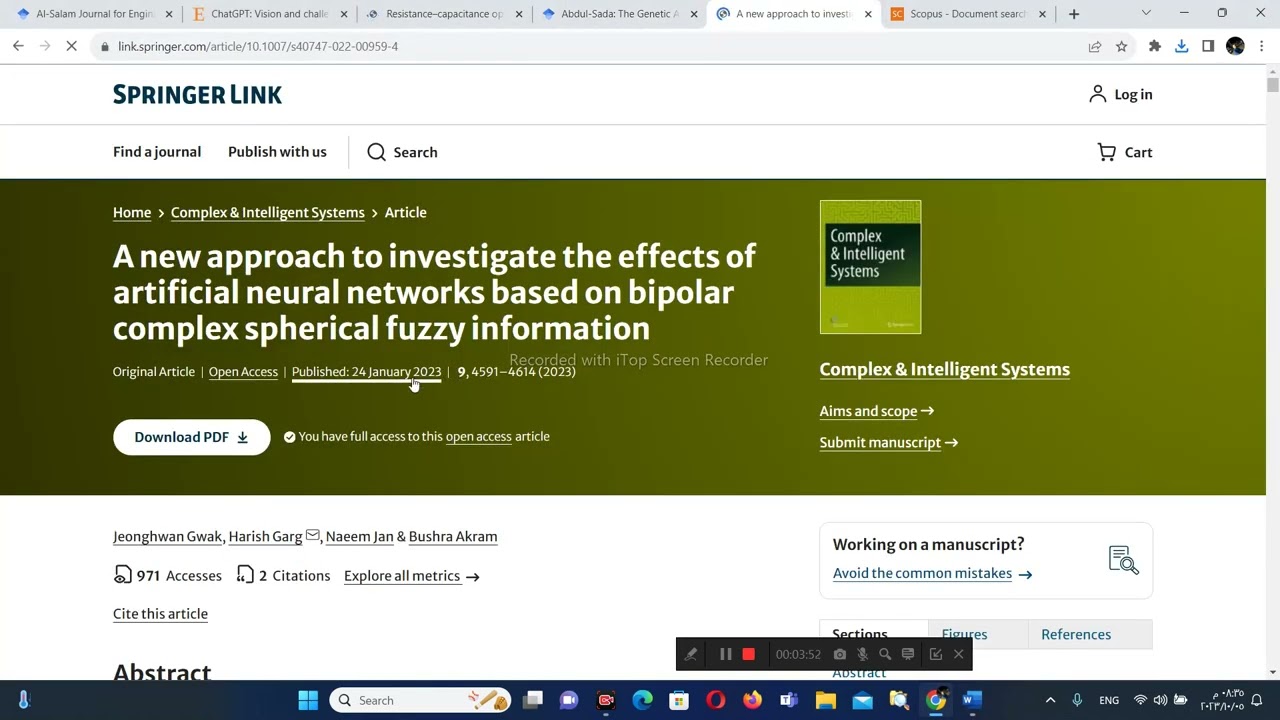Expand the tab search chevron

[x=1146, y=14]
